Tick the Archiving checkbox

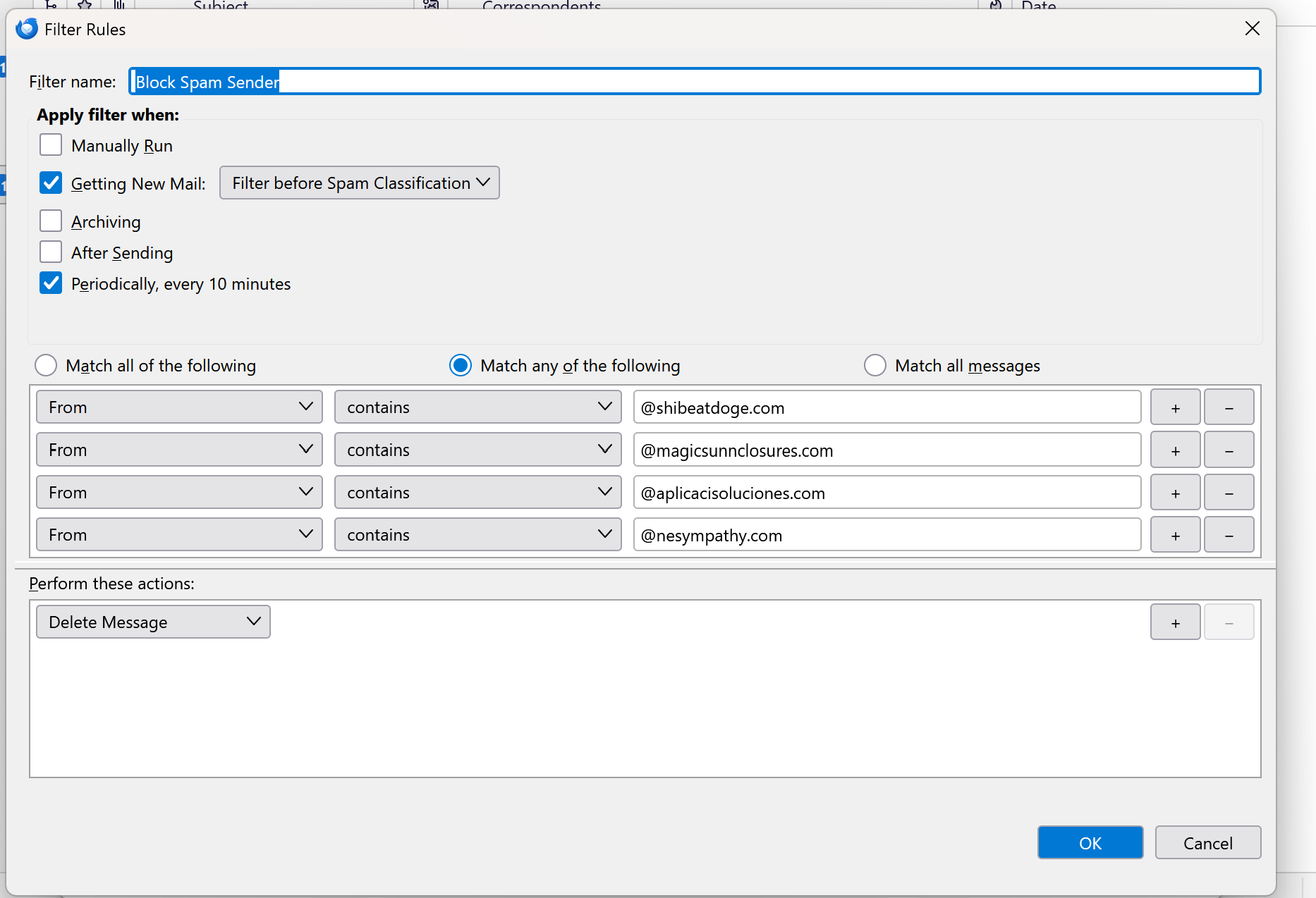click(51, 221)
